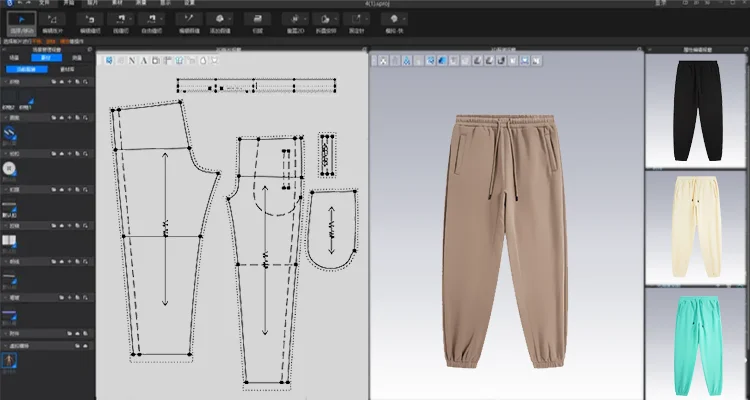Toggle the highlighted blue garment icon in 3D toolbar

443,60
